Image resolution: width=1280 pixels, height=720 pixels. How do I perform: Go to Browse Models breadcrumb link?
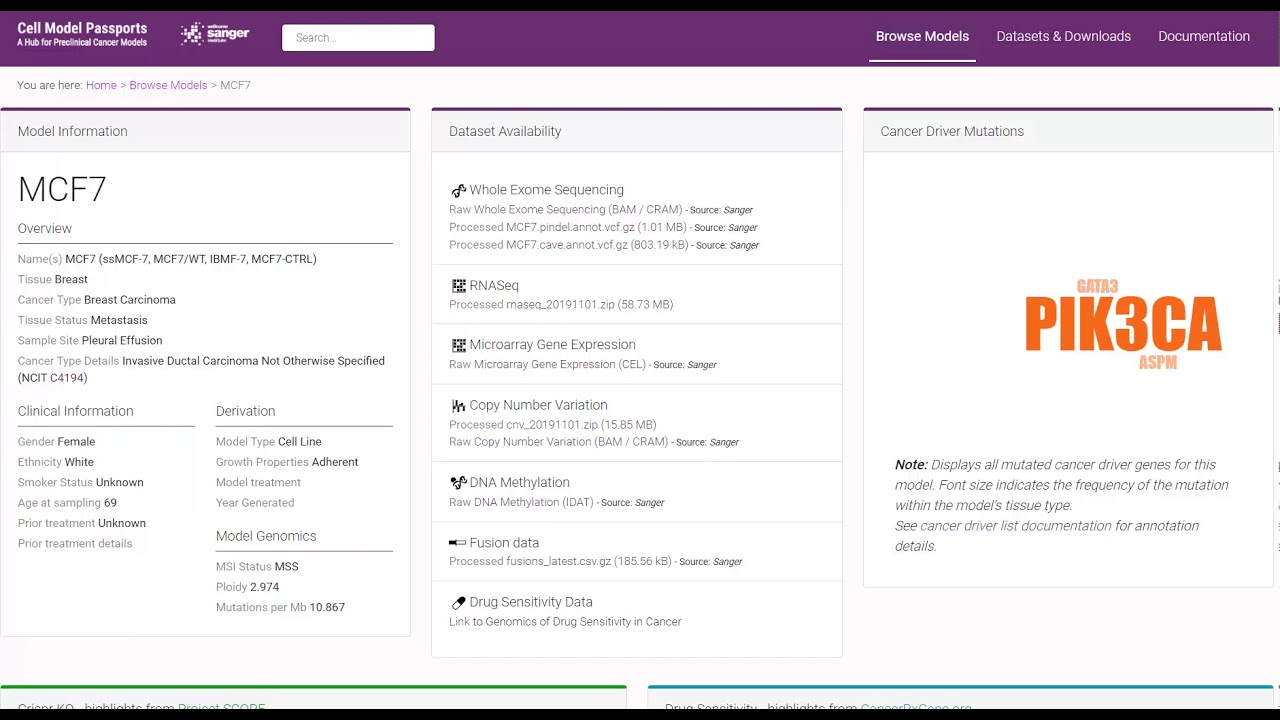click(168, 85)
